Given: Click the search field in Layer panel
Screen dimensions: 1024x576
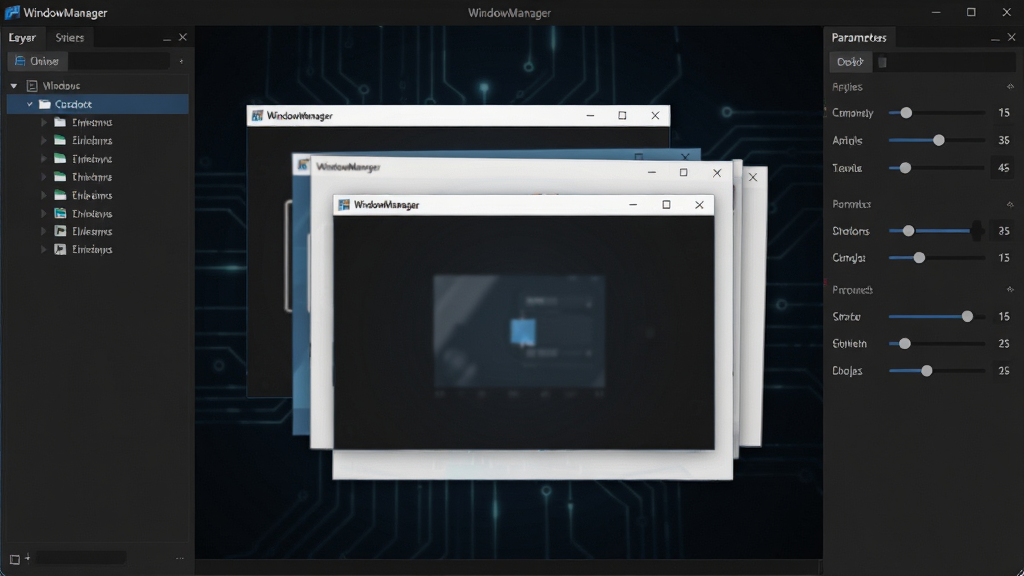Looking at the screenshot, I should point(119,61).
